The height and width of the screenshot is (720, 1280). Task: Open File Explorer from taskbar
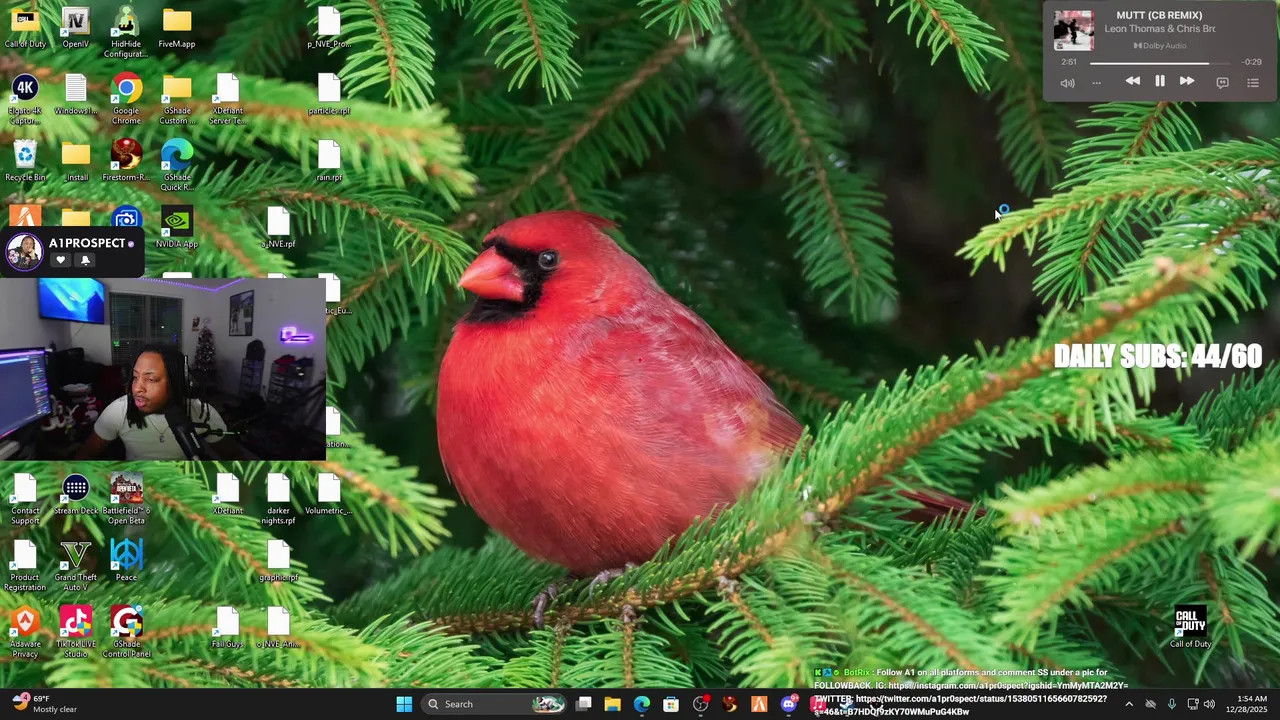click(612, 704)
